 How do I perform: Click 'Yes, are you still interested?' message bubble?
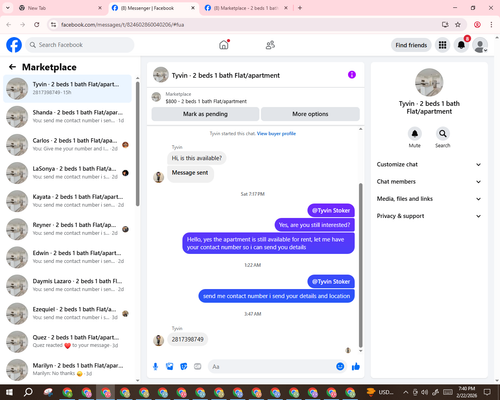314,225
